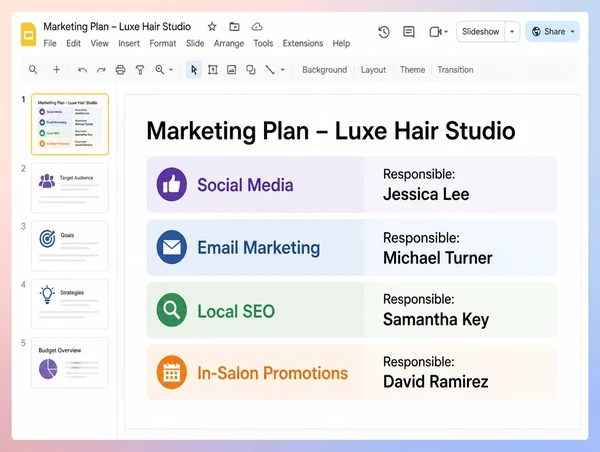This screenshot has height=452, width=600.
Task: Select the Goals slide thumbnail
Action: tap(70, 246)
